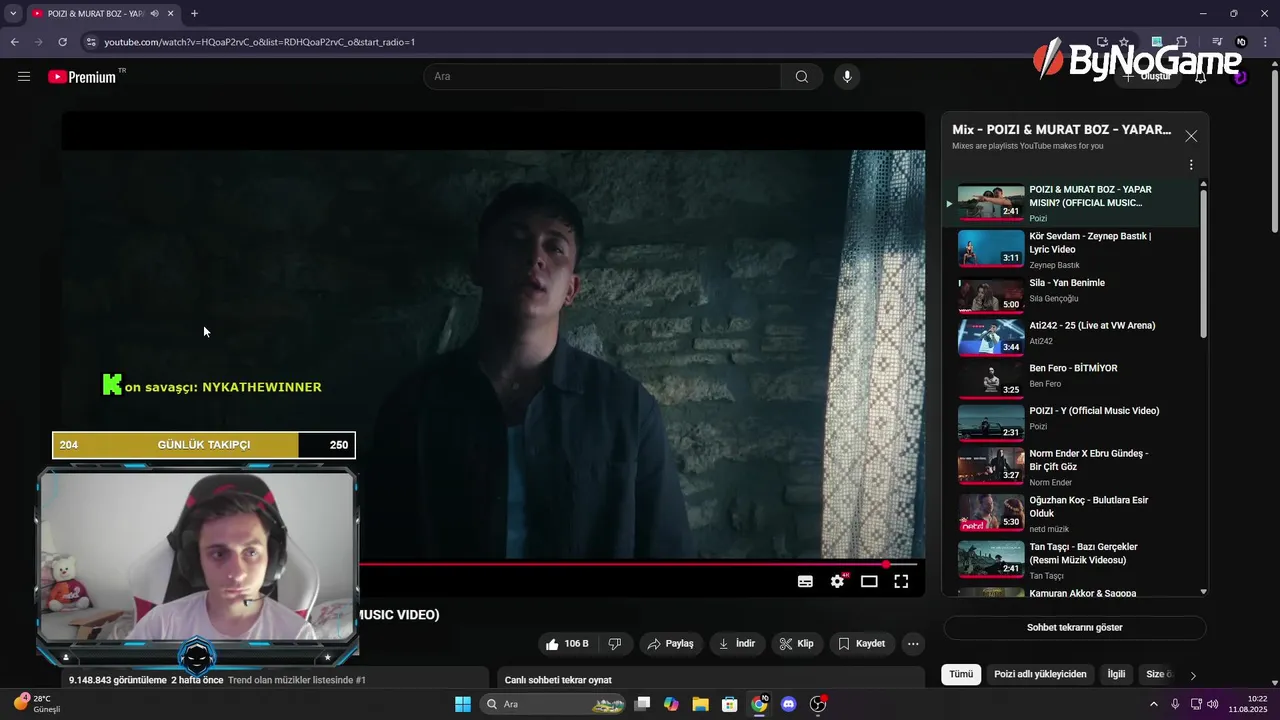Save the video with Kaydet
This screenshot has height=720, width=1280.
[862, 643]
